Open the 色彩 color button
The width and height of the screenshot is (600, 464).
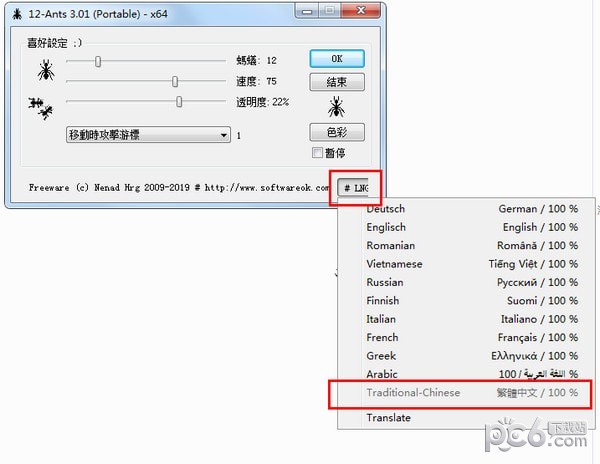[337, 132]
